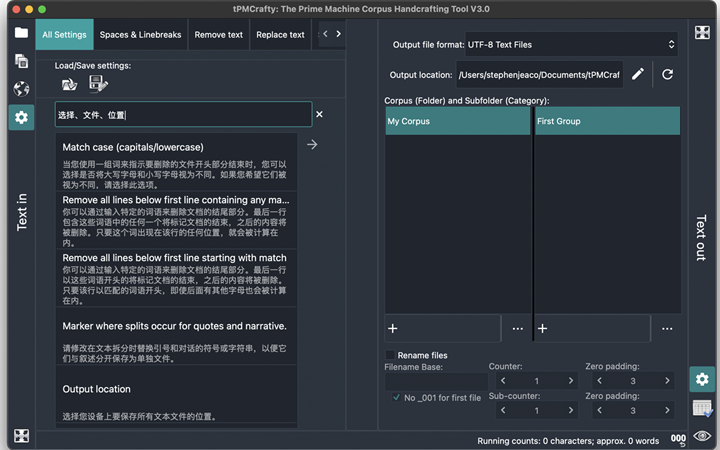Click the Text out vertical label
Image resolution: width=720 pixels, height=450 pixels.
click(x=701, y=238)
